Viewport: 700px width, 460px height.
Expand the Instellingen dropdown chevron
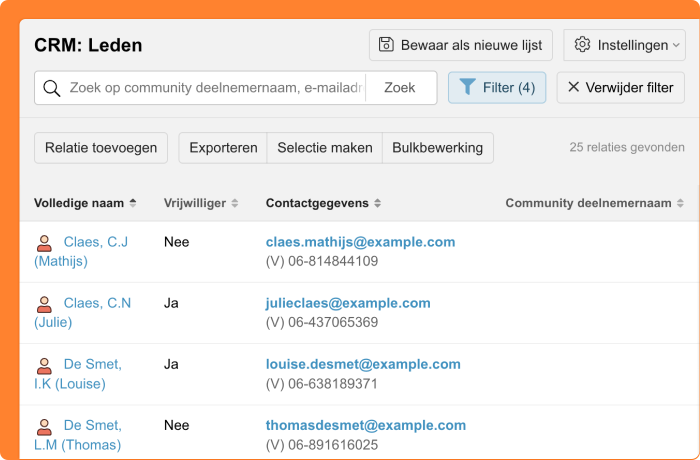click(x=676, y=45)
